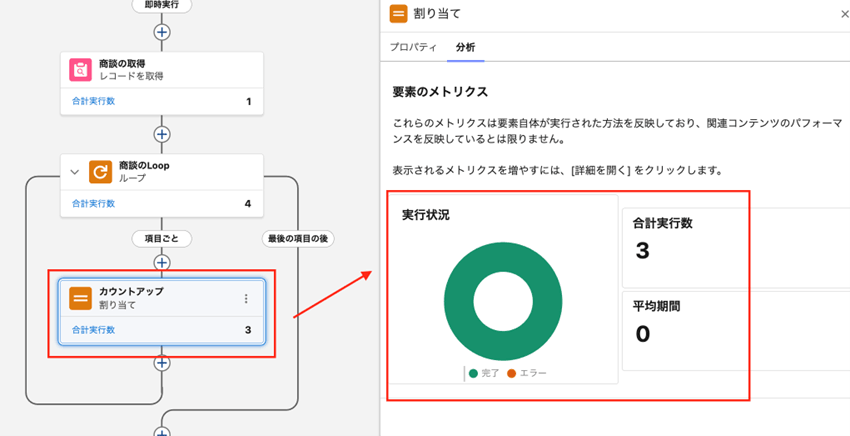
Task: Click the orange Loop icon on 商談のLoop
Action: (100, 171)
